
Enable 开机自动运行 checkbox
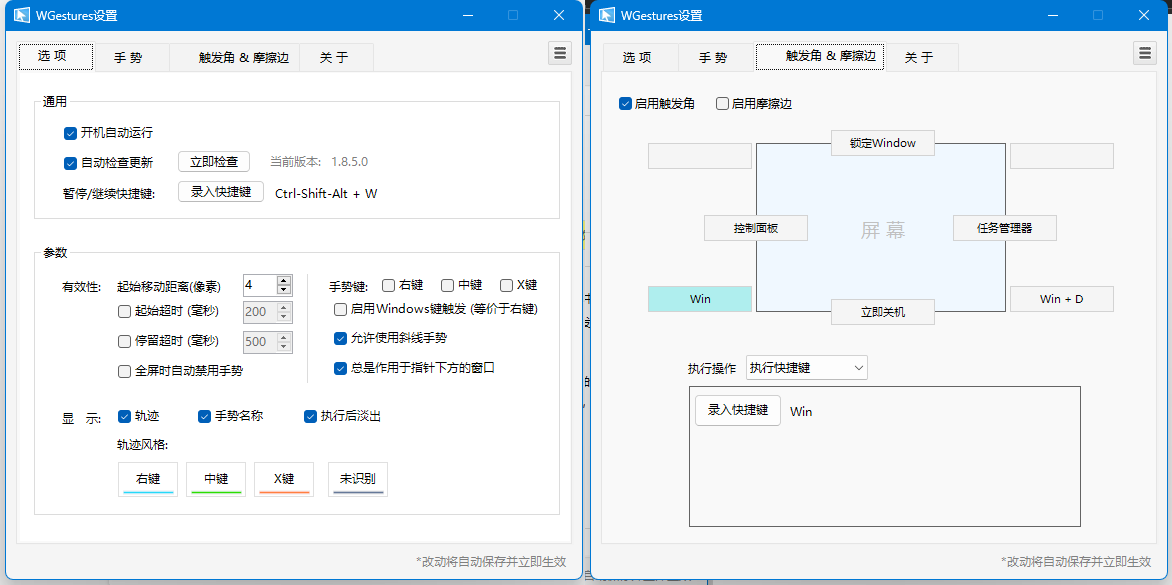coord(71,133)
